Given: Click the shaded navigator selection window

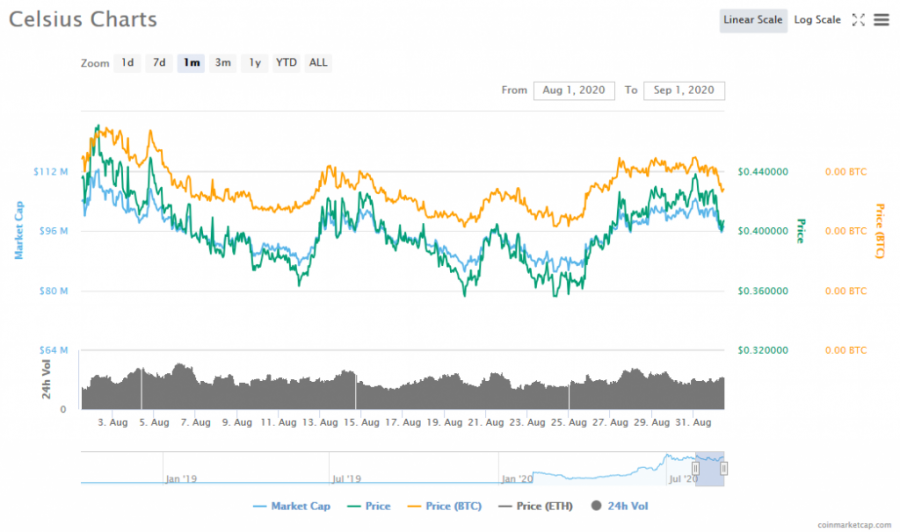Looking at the screenshot, I should 709,469.
